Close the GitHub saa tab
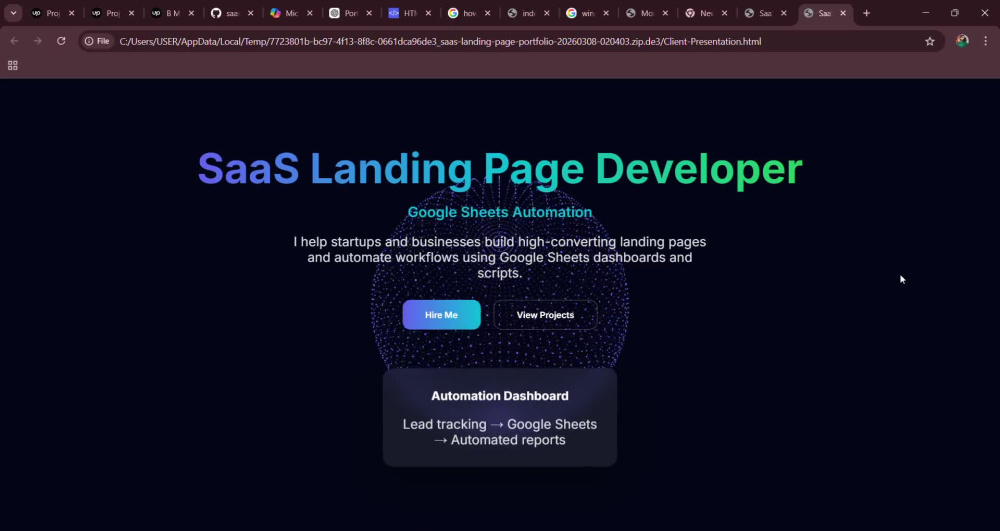1000x531 pixels. coord(250,13)
